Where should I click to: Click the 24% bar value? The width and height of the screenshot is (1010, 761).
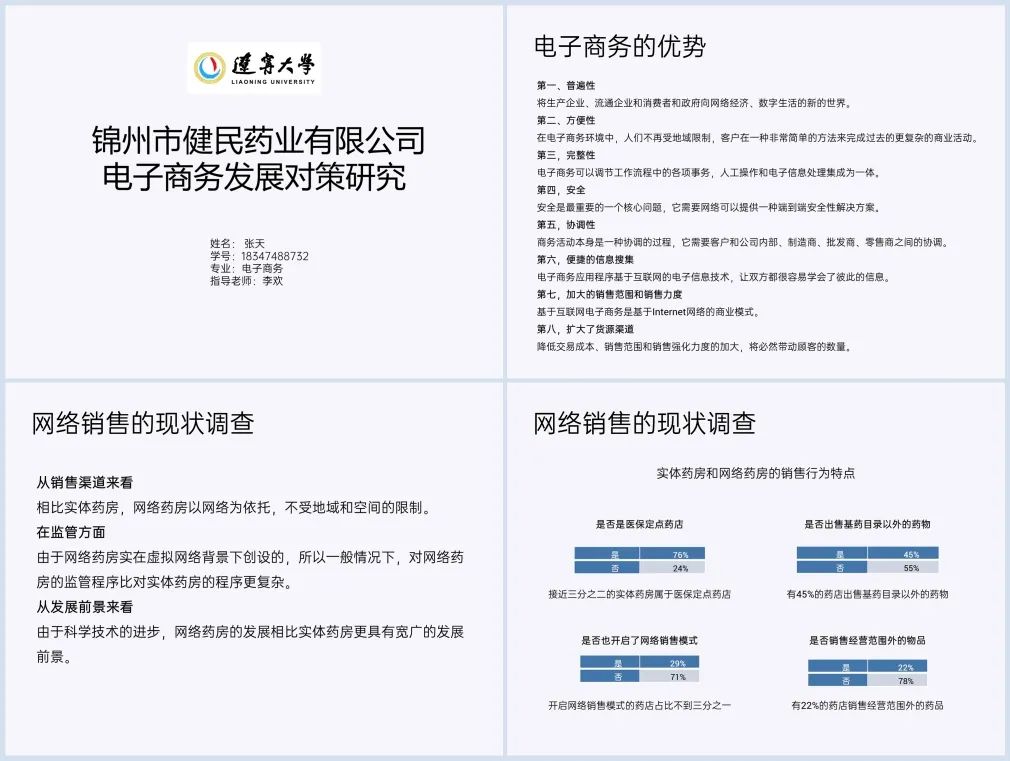tap(680, 568)
